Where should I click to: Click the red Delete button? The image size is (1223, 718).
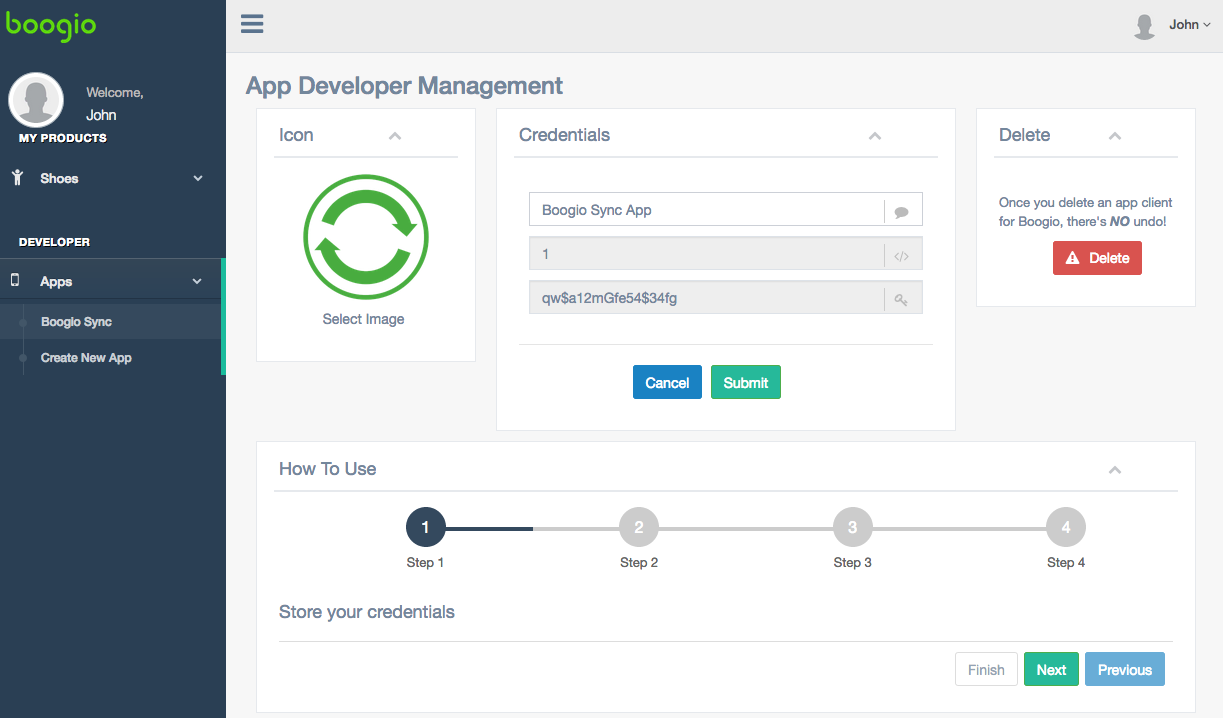click(1097, 258)
